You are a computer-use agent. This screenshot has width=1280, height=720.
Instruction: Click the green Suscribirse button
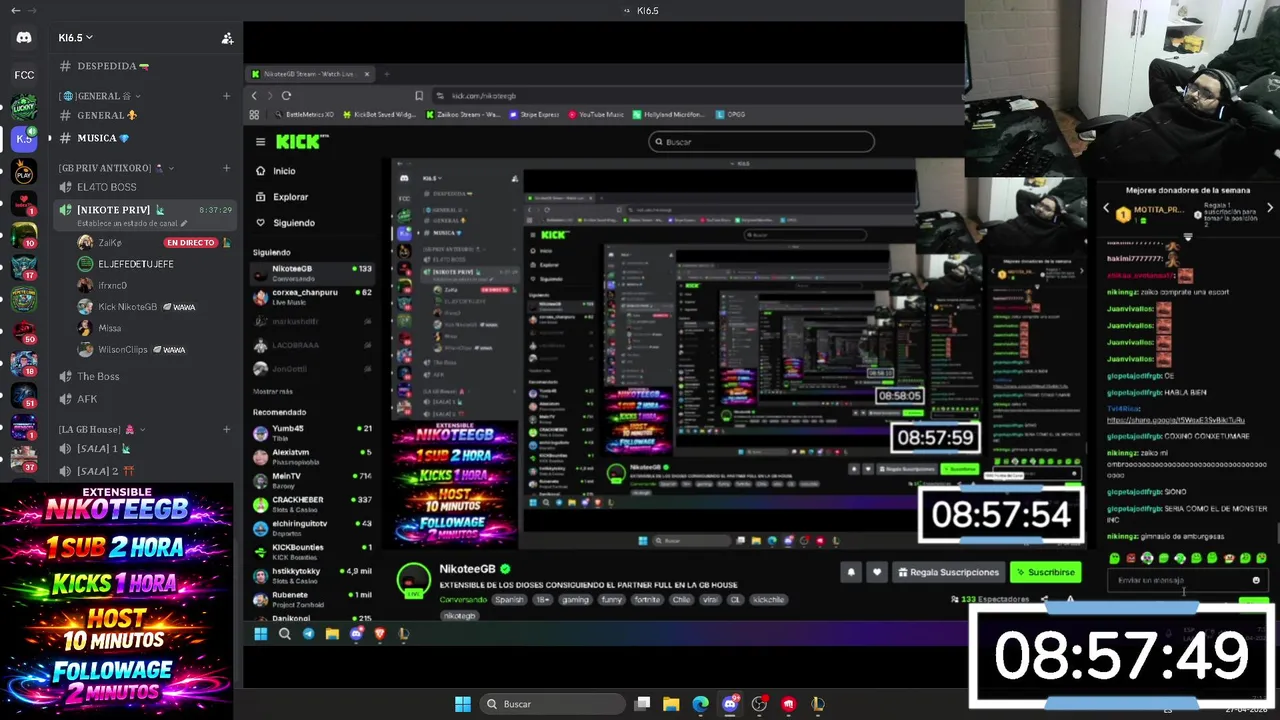coord(1045,573)
